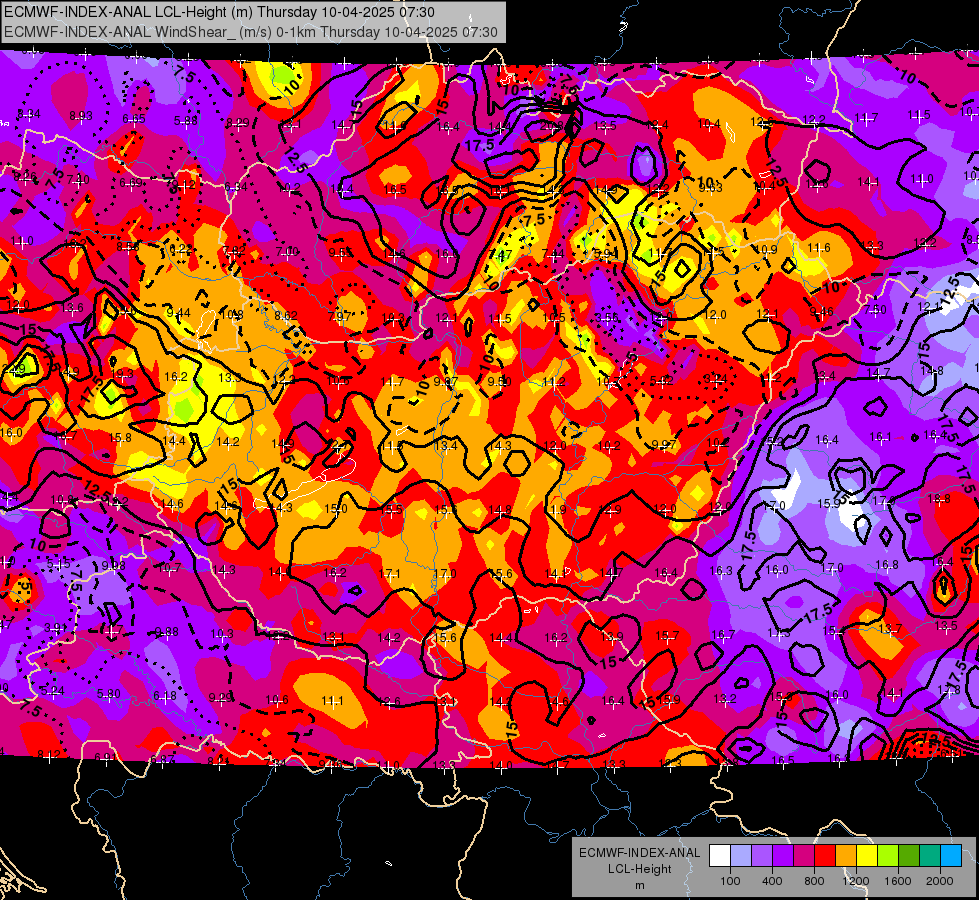Image resolution: width=979 pixels, height=900 pixels.
Task: Click the grid value '7.47'
Action: (501, 254)
